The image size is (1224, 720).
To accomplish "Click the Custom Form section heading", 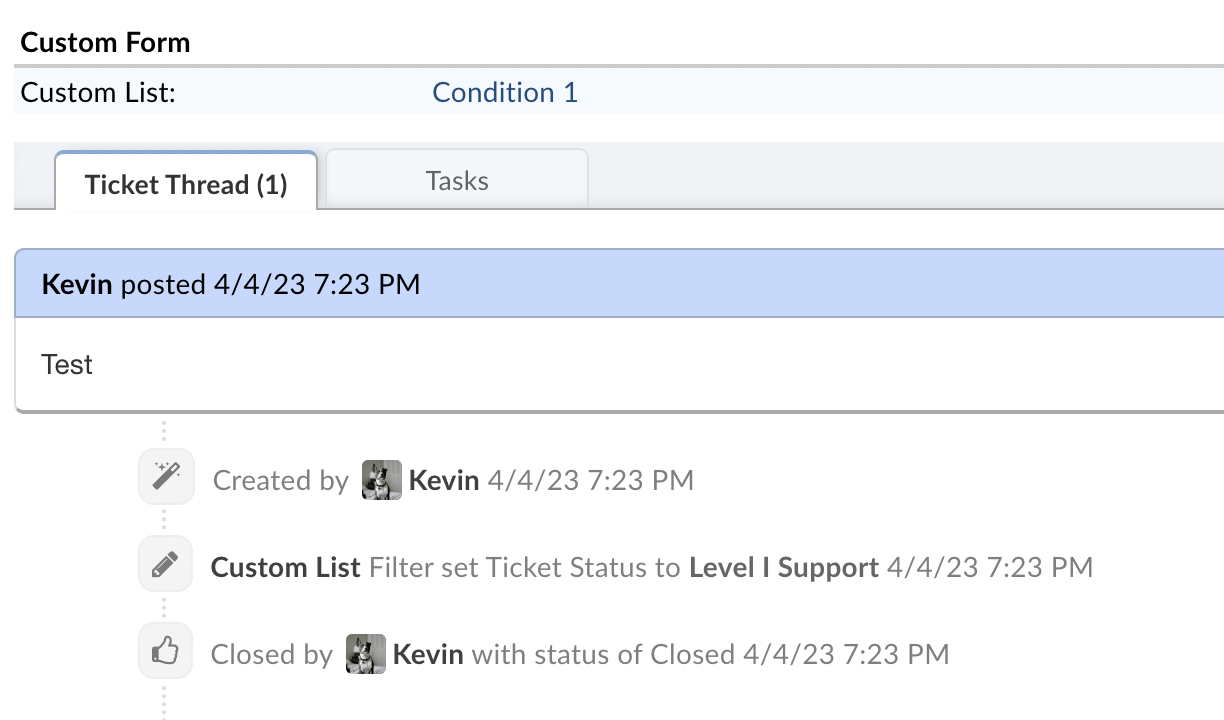I will [x=105, y=42].
